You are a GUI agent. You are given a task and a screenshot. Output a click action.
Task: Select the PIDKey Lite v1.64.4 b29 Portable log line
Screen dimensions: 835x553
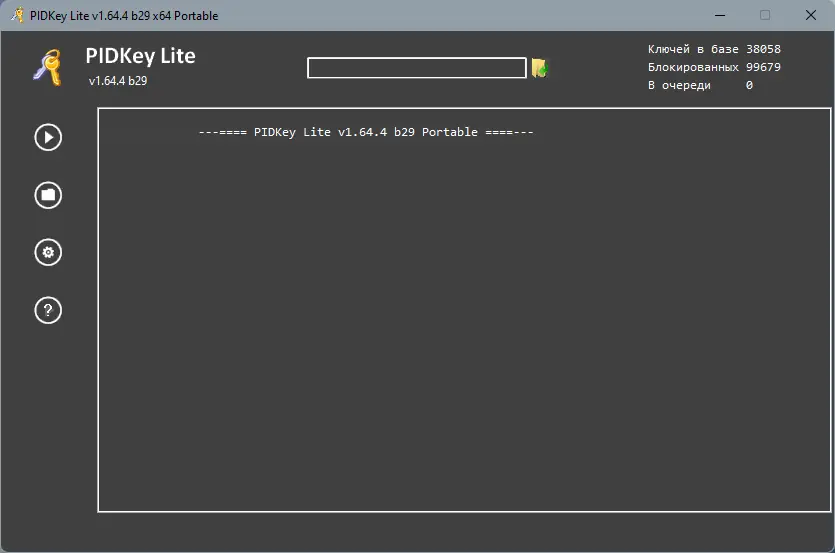pos(366,132)
